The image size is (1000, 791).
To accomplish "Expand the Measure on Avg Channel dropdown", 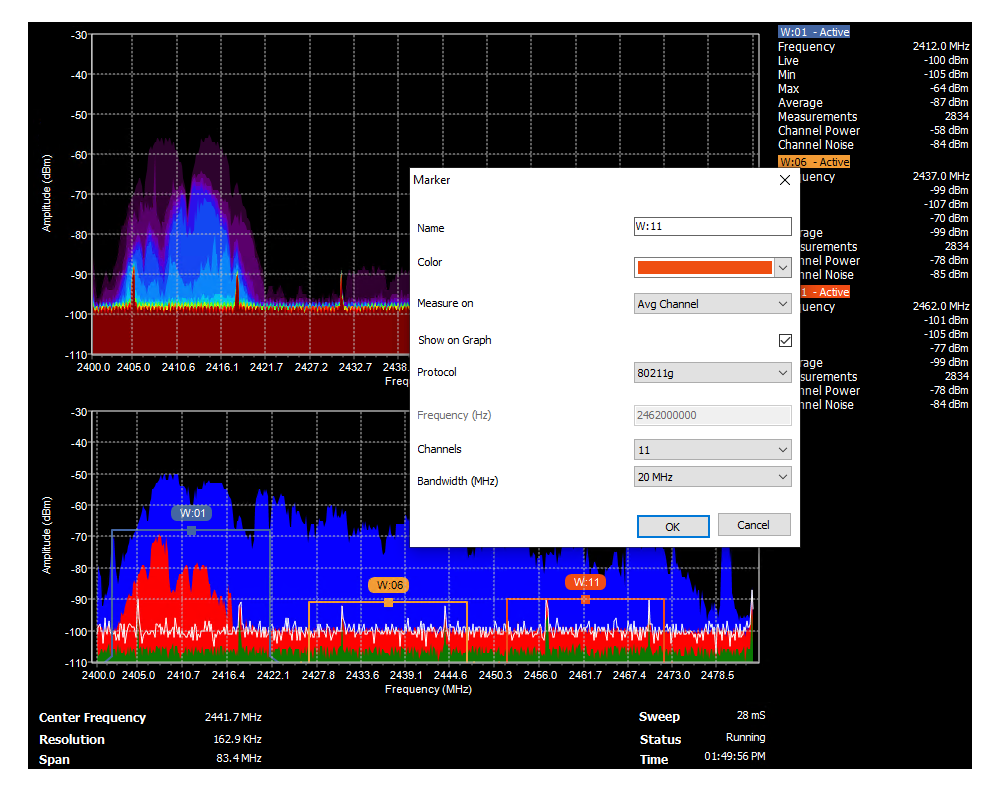I will coord(712,304).
